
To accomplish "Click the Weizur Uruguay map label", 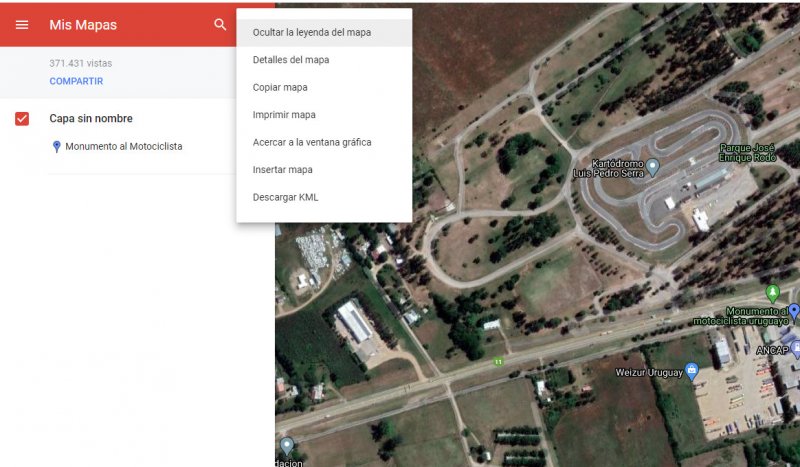I will (x=648, y=373).
